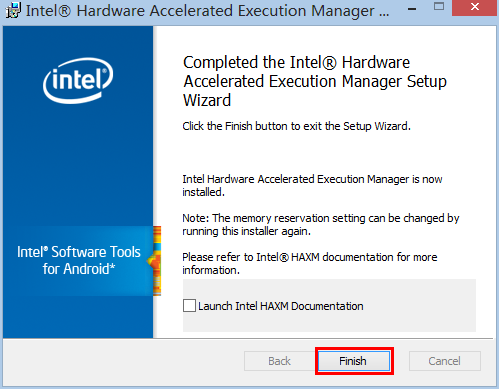Image resolution: width=499 pixels, height=389 pixels.
Task: Click the installer icon in title bar
Action: (x=13, y=10)
